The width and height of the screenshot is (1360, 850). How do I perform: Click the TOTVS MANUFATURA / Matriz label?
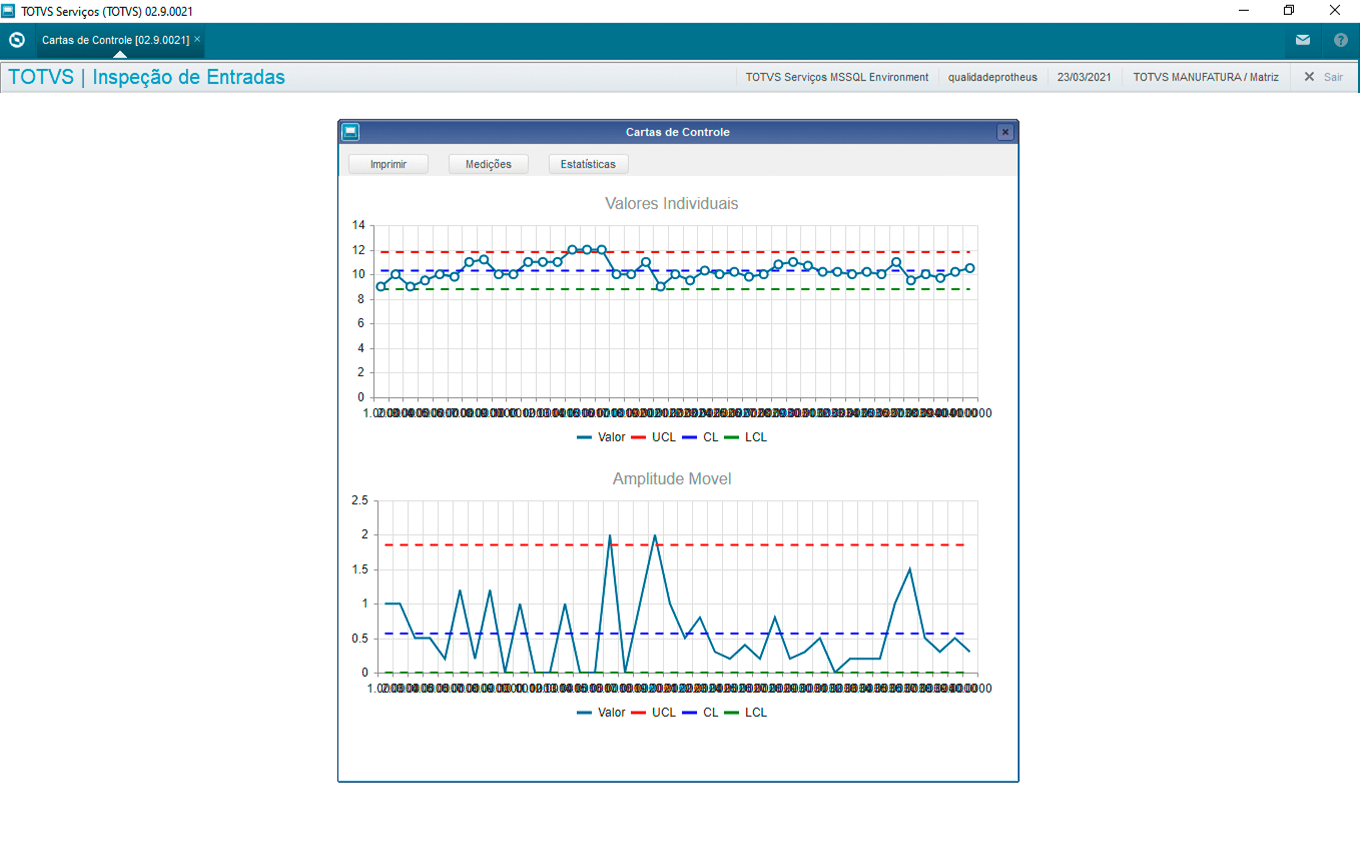tap(1205, 77)
